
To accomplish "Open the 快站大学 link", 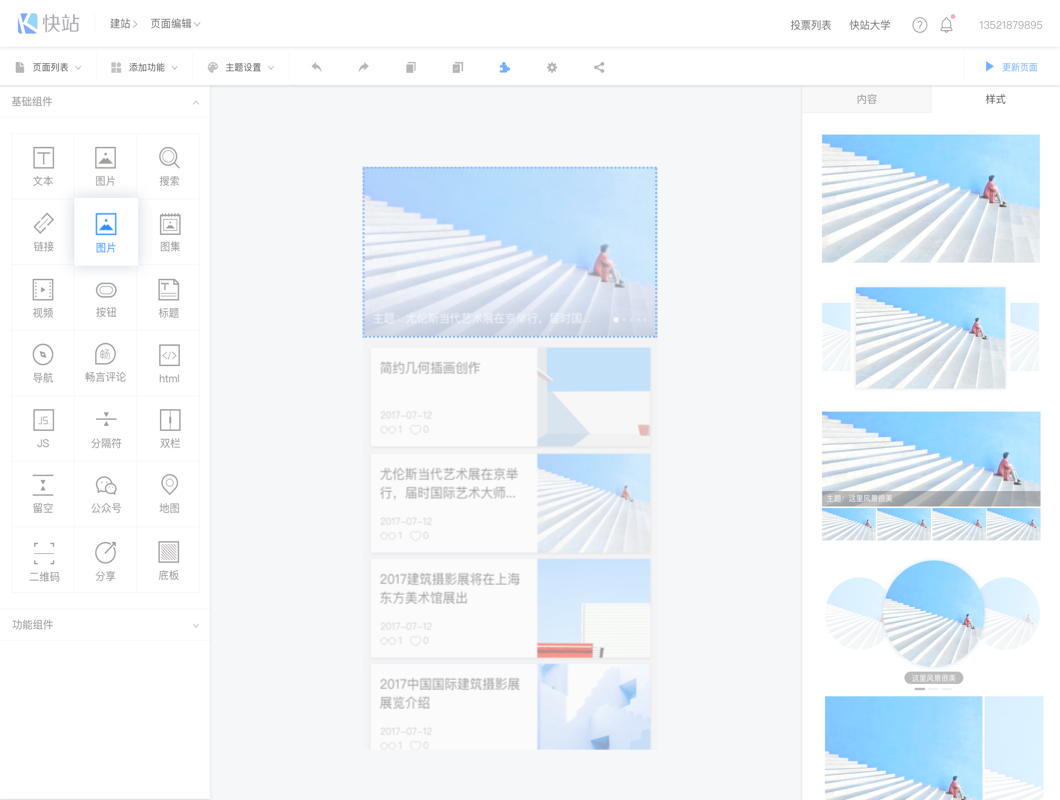I will [x=869, y=25].
